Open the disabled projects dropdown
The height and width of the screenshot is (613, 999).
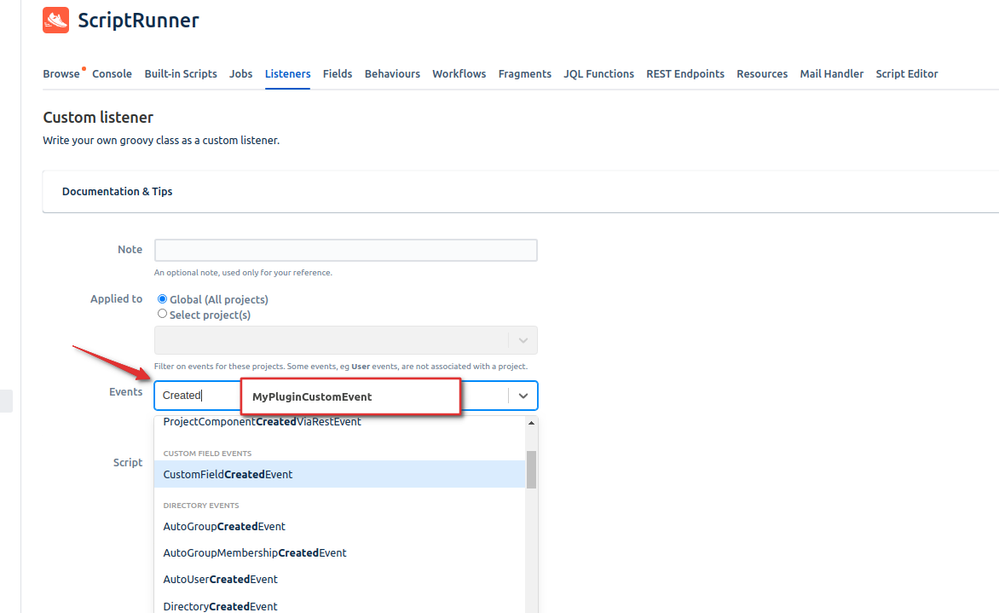click(x=346, y=340)
